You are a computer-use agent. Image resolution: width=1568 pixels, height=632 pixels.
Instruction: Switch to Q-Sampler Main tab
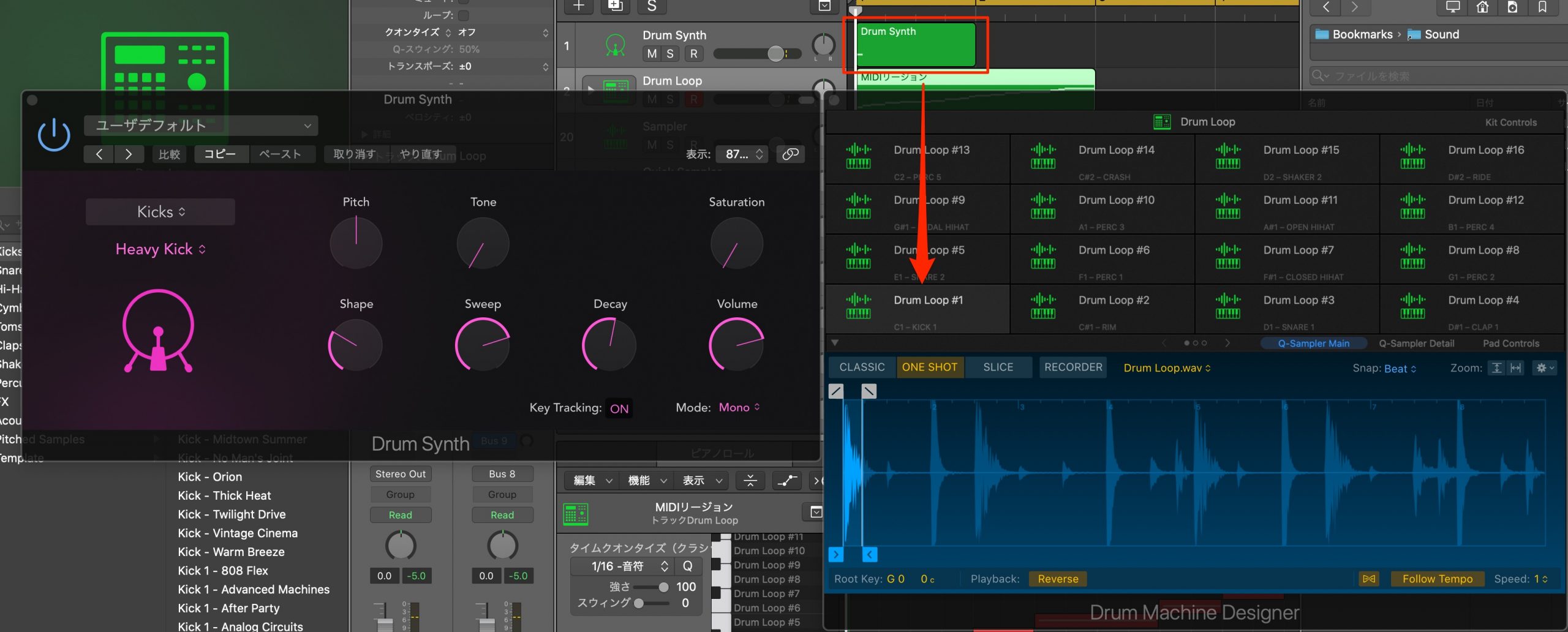(x=1313, y=344)
